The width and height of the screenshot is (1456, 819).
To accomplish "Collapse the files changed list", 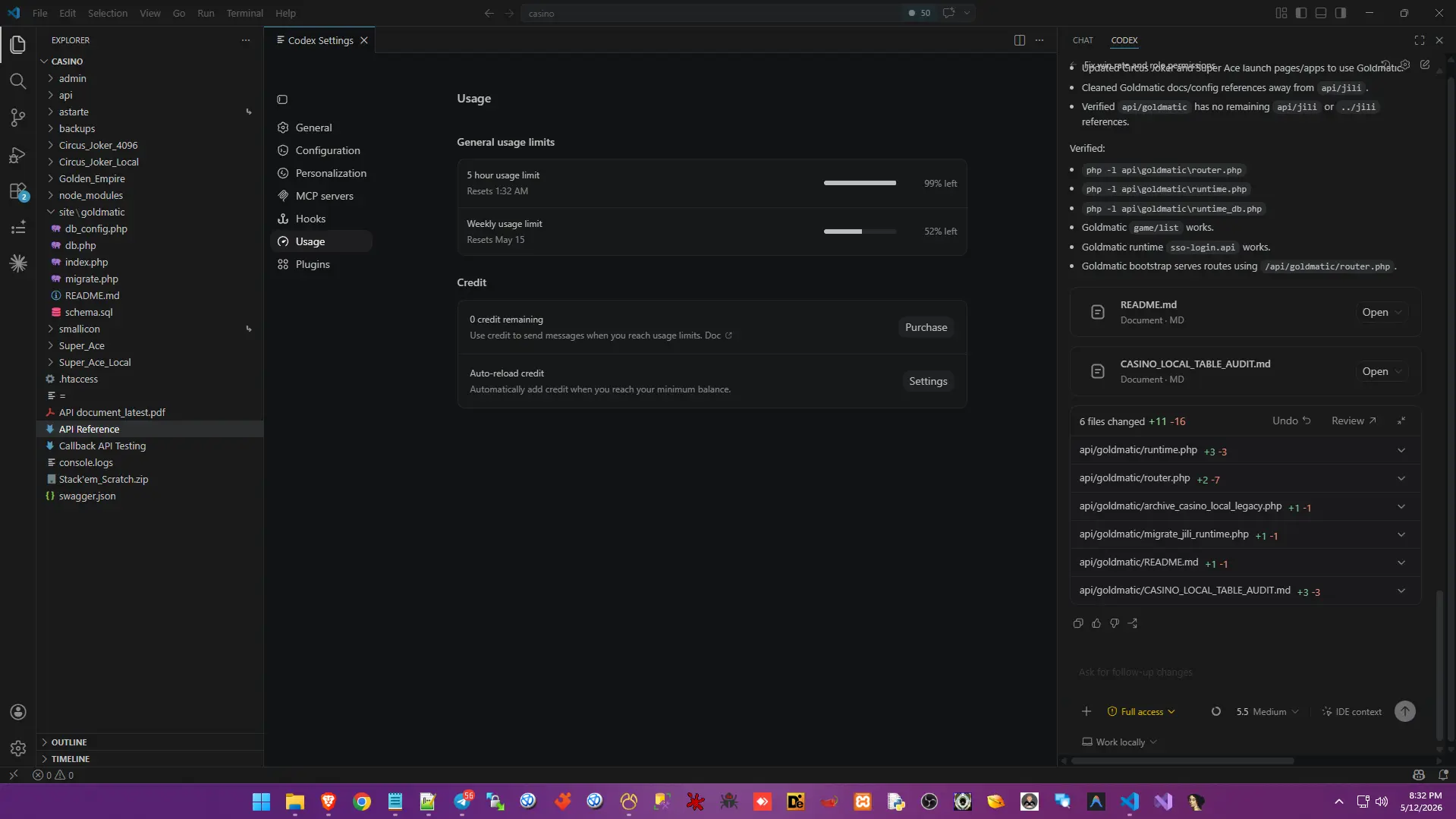I will click(1401, 421).
